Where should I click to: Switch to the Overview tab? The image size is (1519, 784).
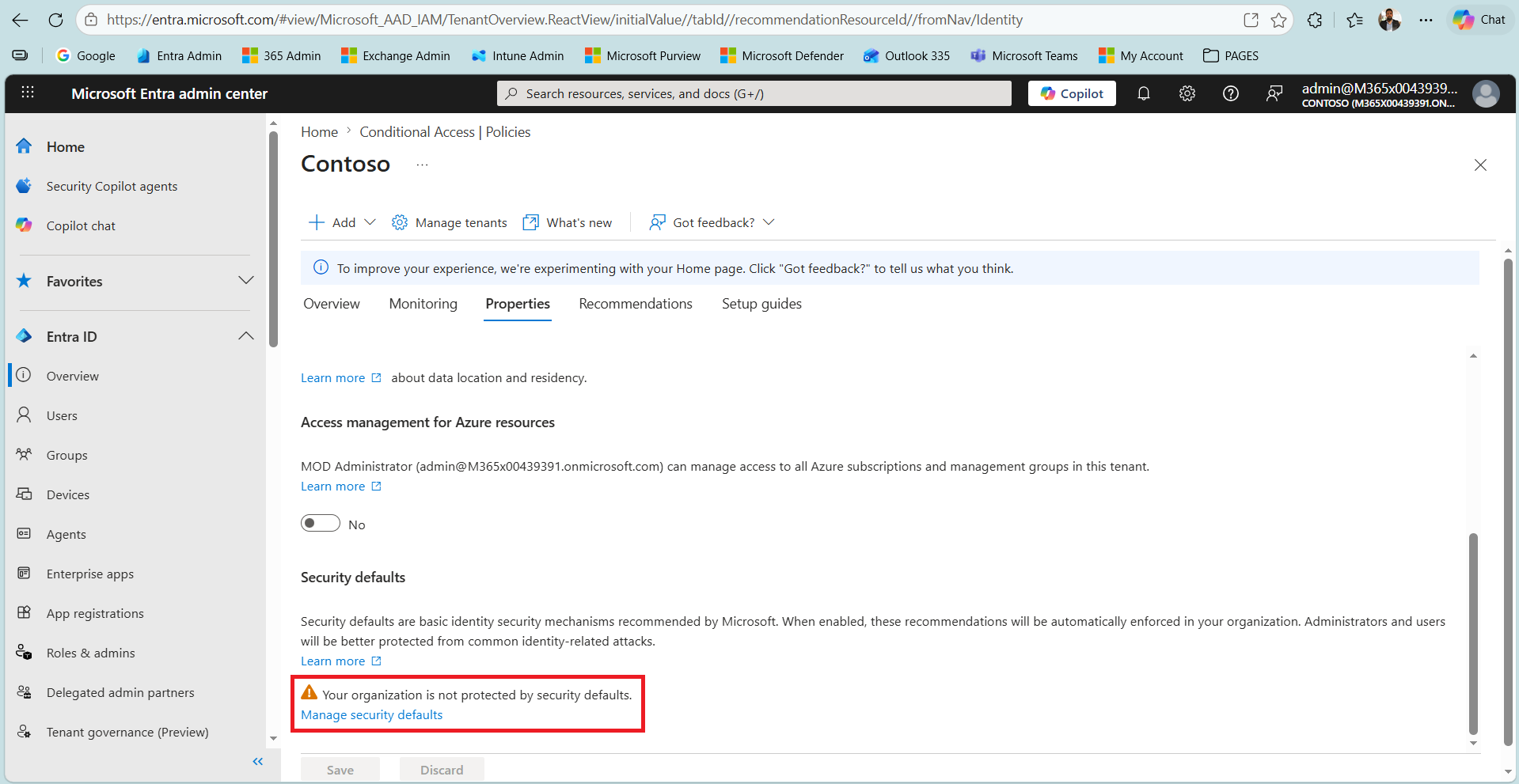331,304
